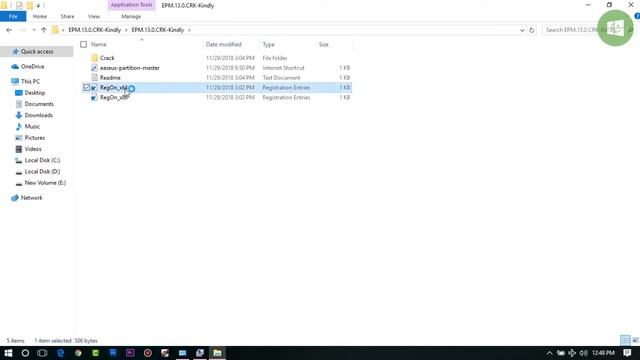Open the address bar history dropdown
This screenshot has width=640, height=360.
(522, 30)
